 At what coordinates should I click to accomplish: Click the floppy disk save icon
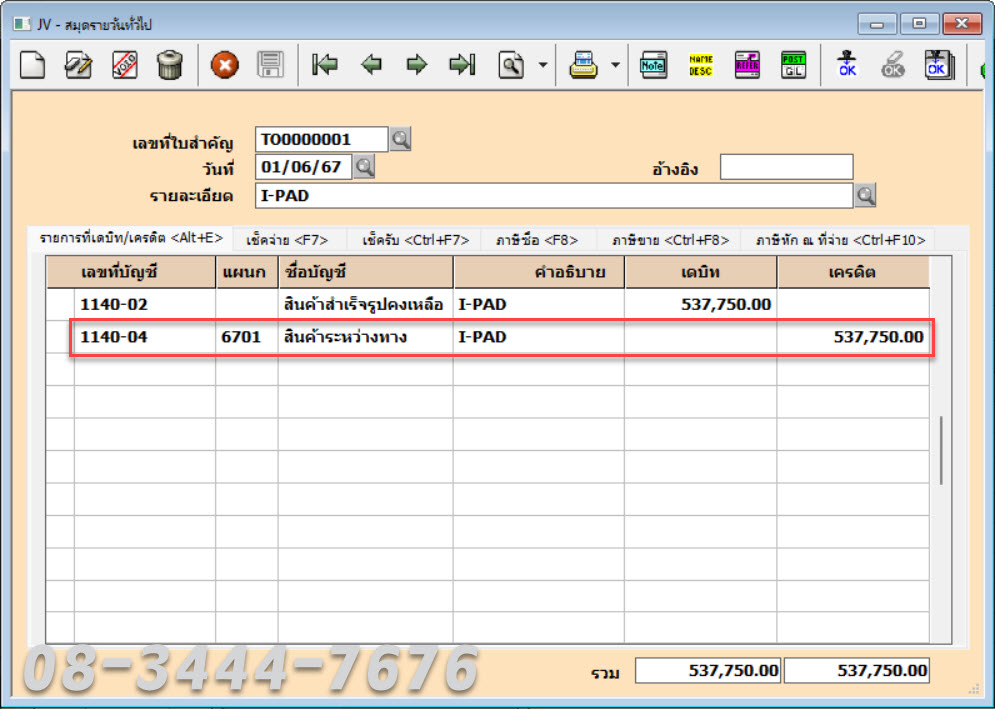[270, 65]
